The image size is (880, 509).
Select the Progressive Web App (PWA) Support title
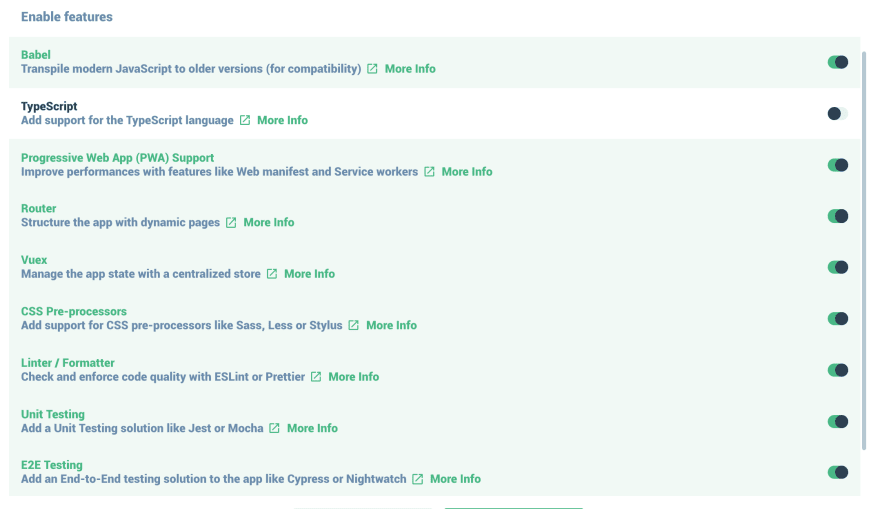117,158
